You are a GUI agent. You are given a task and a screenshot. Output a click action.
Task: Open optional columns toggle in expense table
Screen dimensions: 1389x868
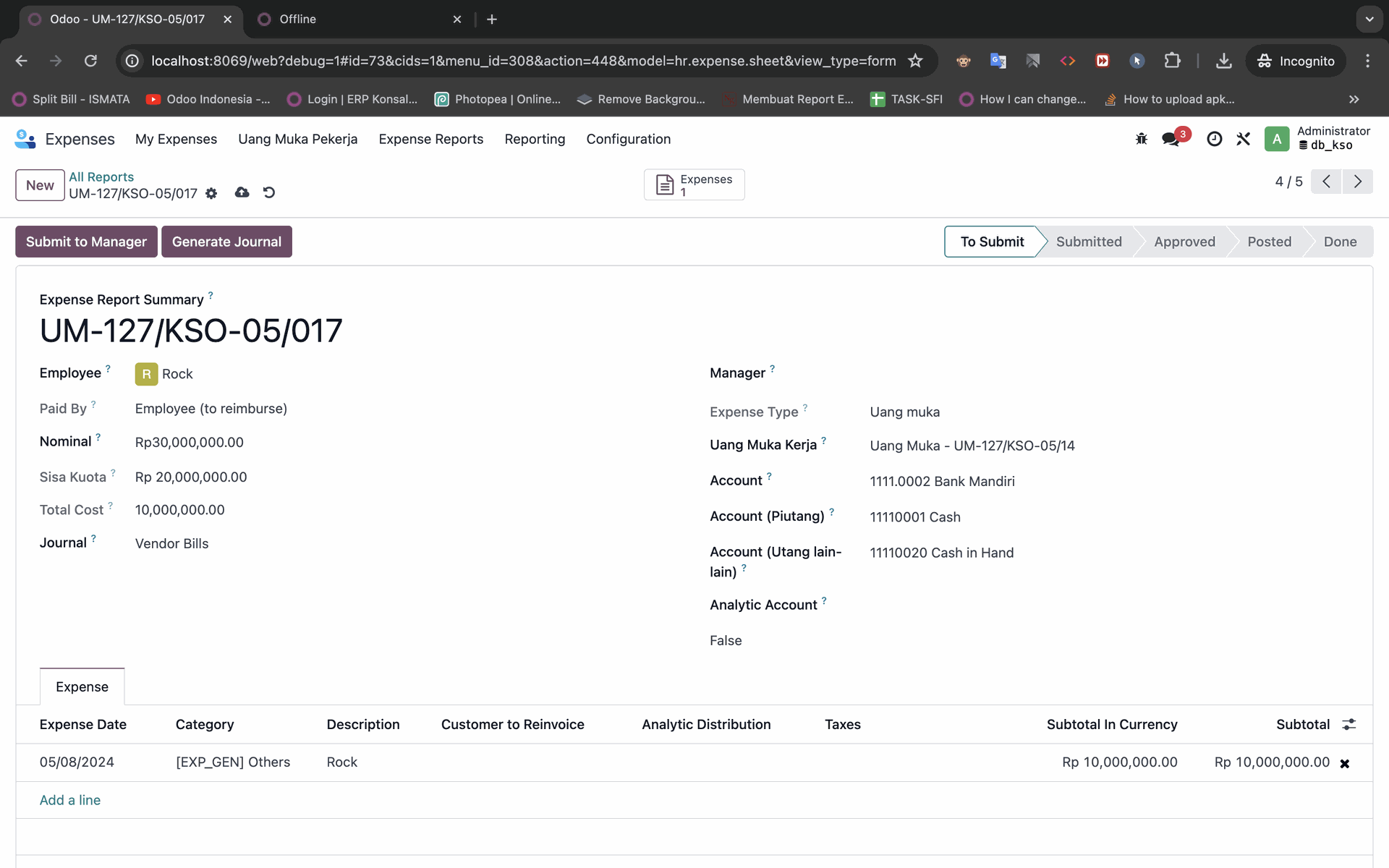pyautogui.click(x=1349, y=724)
